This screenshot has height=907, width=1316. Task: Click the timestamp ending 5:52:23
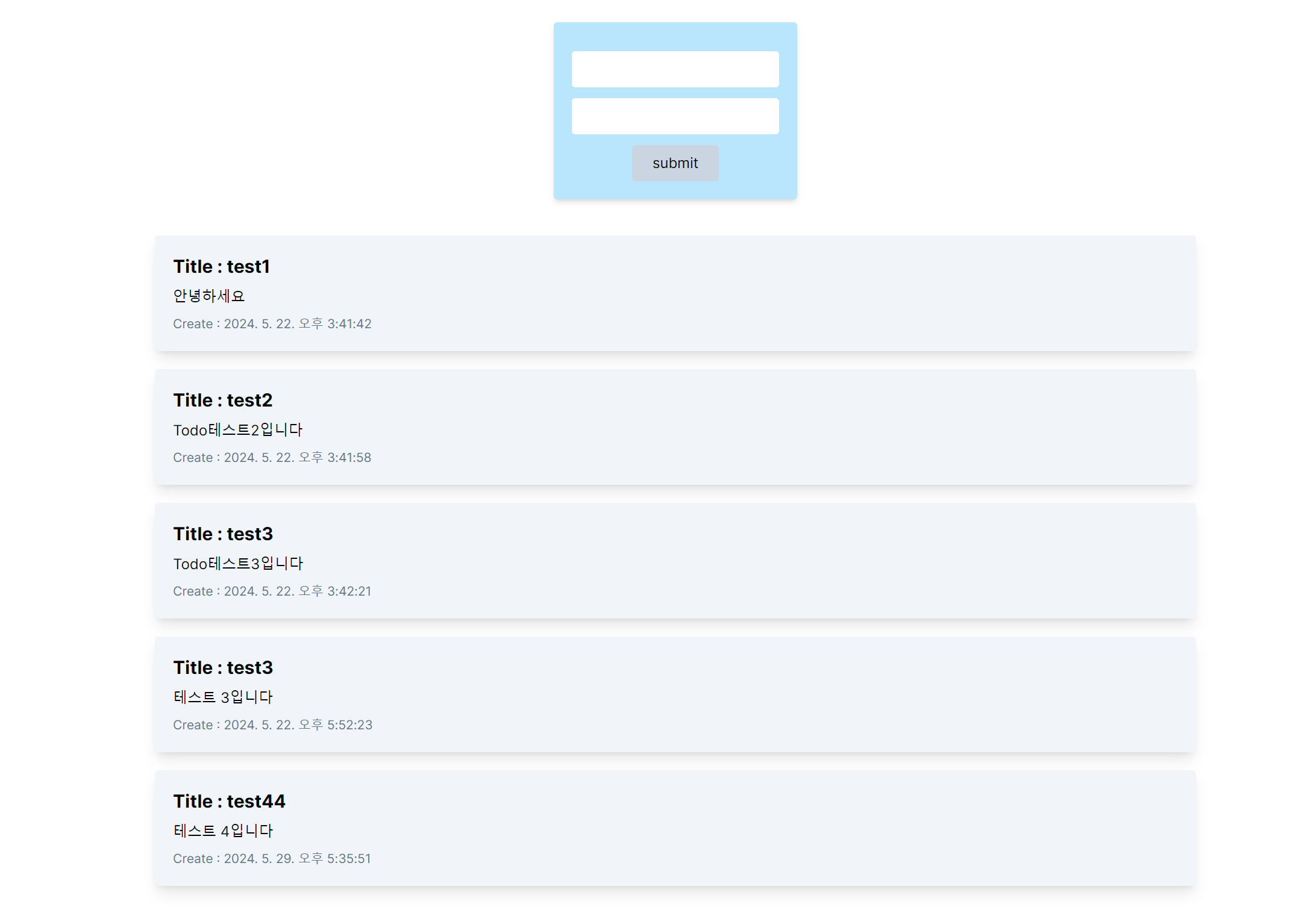pos(272,725)
